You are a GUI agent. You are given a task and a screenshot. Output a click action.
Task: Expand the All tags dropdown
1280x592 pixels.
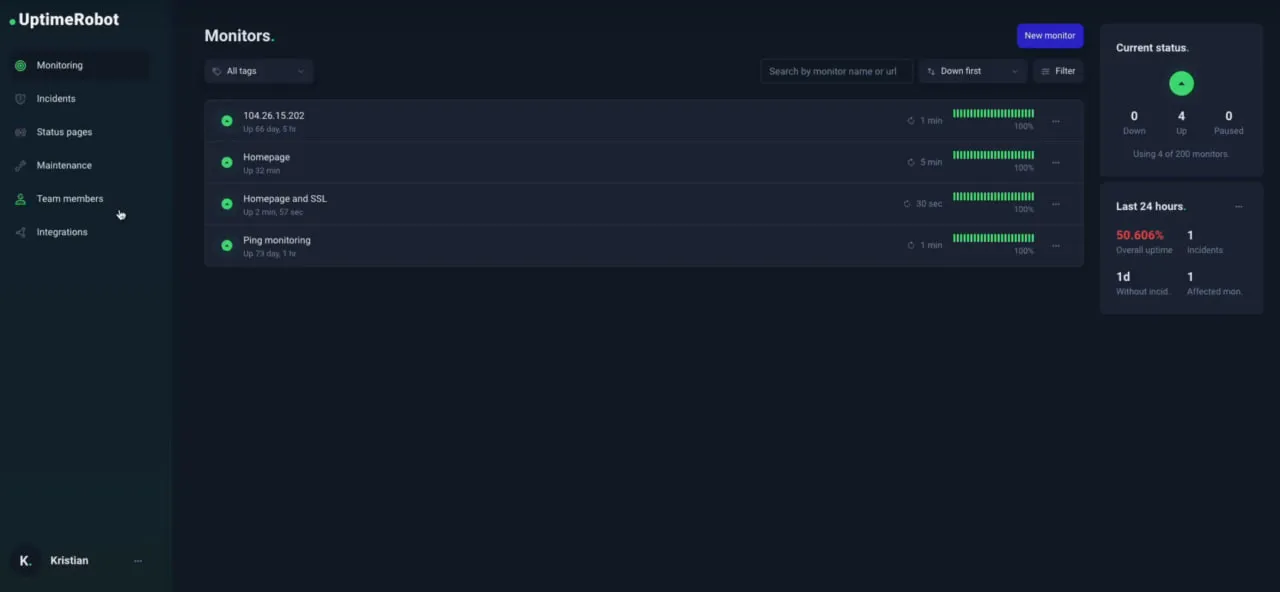point(259,71)
